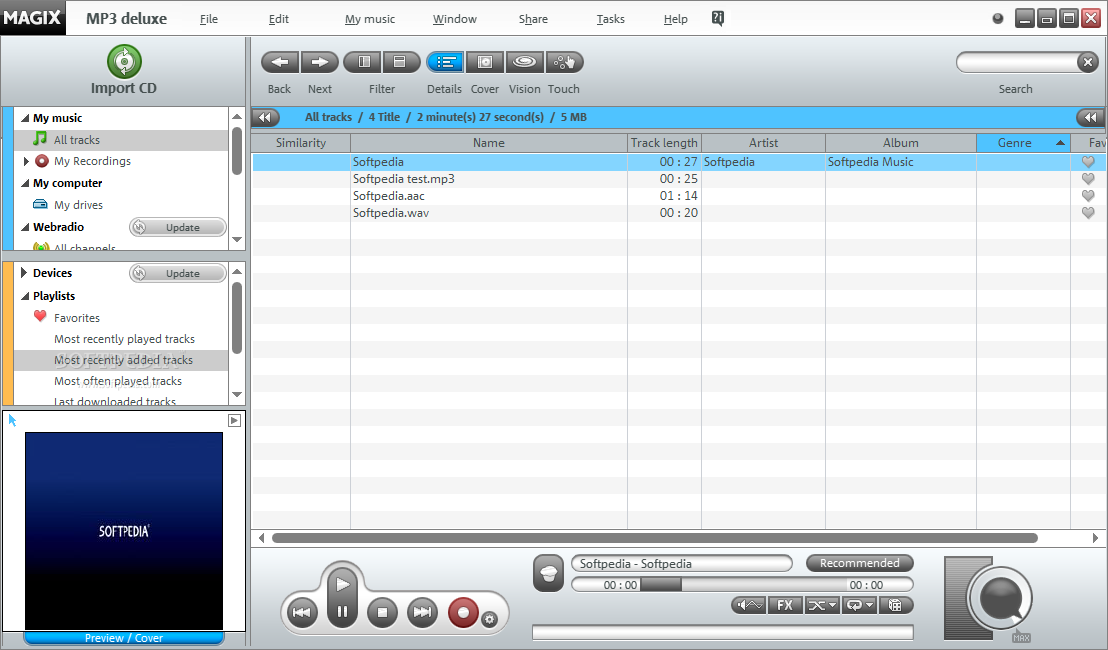Select My drives in the tree
Viewport: 1108px width, 650px height.
tap(78, 205)
